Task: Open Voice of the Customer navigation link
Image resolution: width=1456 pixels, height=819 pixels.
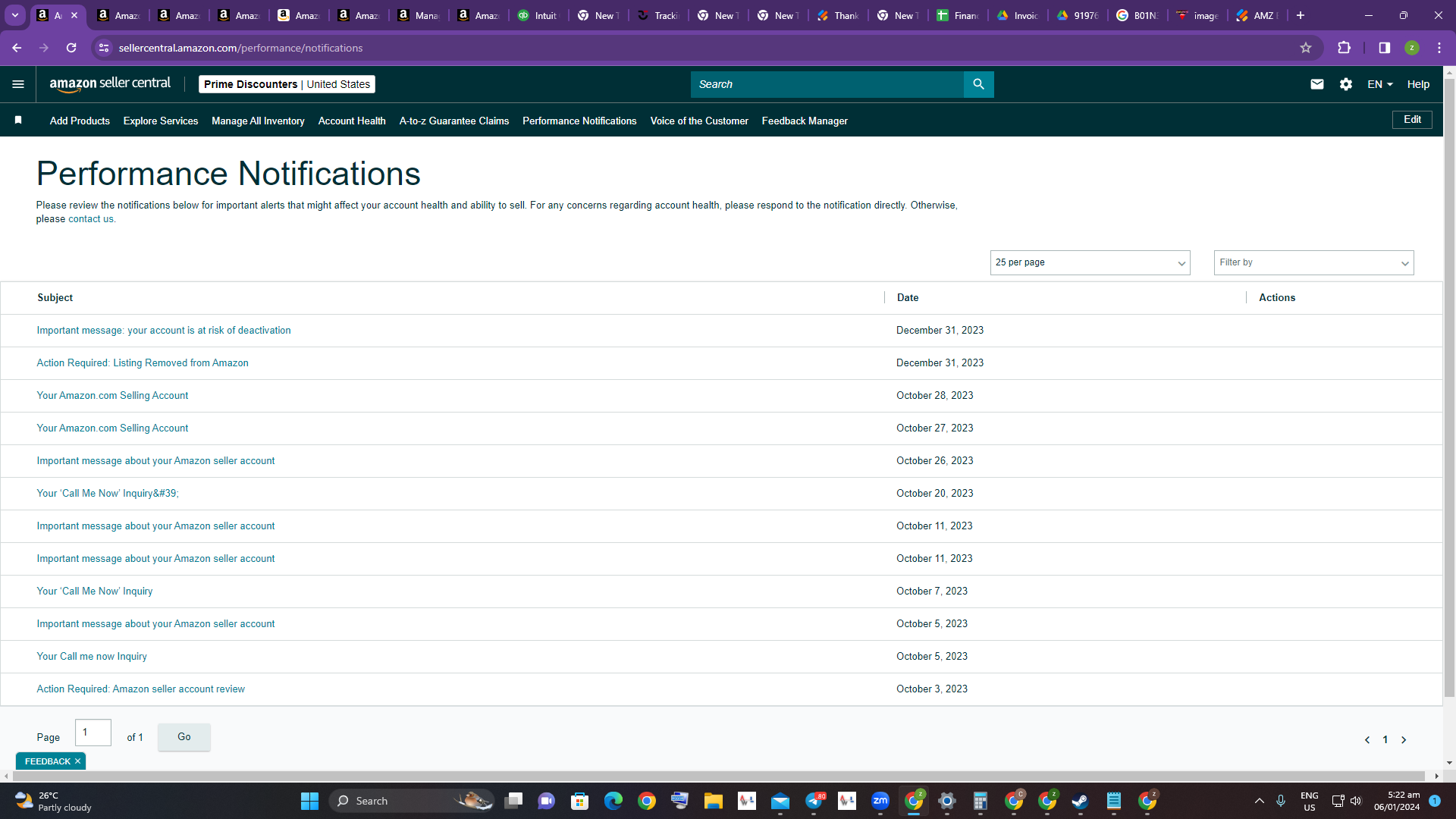Action: (x=699, y=121)
